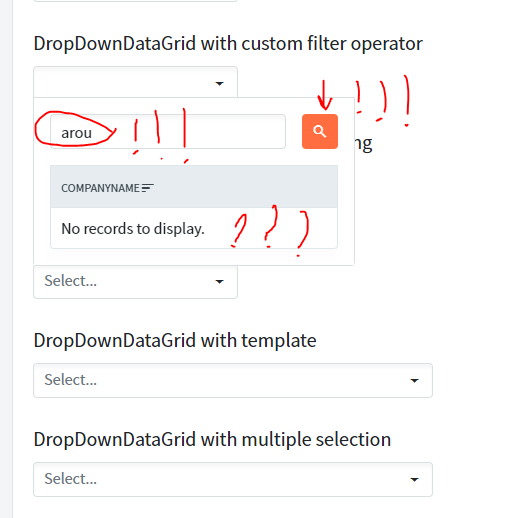This screenshot has width=525, height=518.
Task: Click the COMPANYNAME column header text
Action: pos(100,188)
